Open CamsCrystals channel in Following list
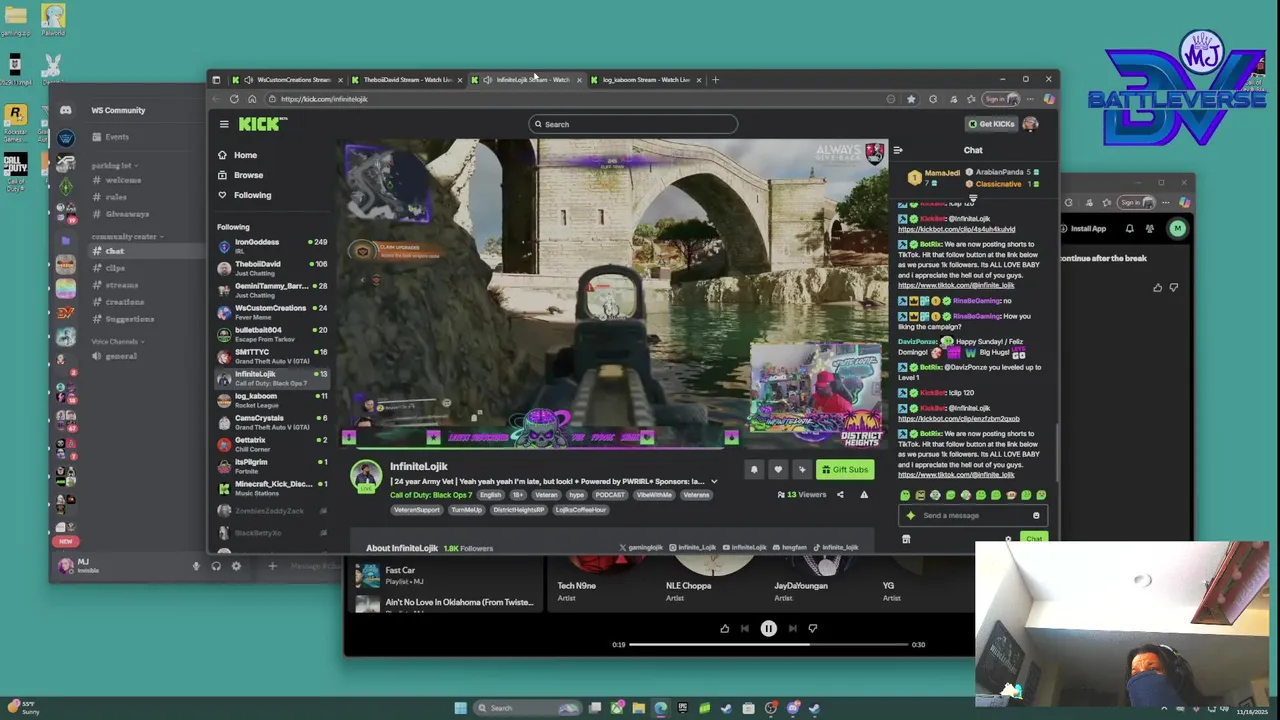This screenshot has width=1280, height=720. [272, 421]
